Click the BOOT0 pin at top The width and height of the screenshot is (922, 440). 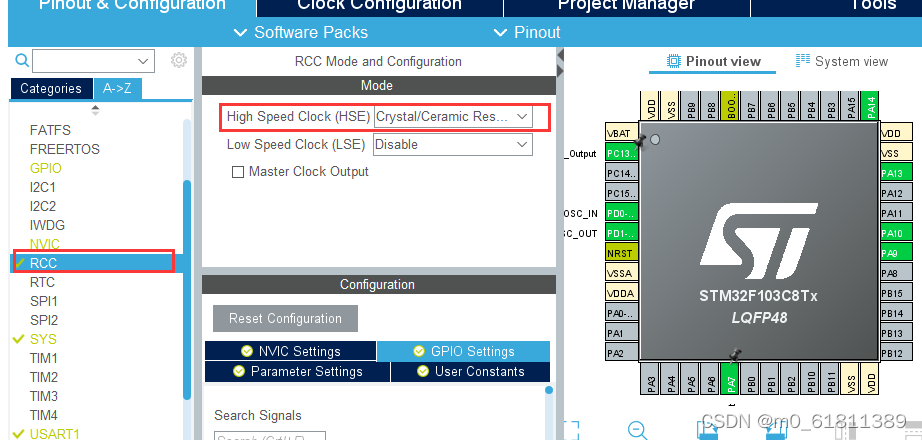tap(730, 106)
